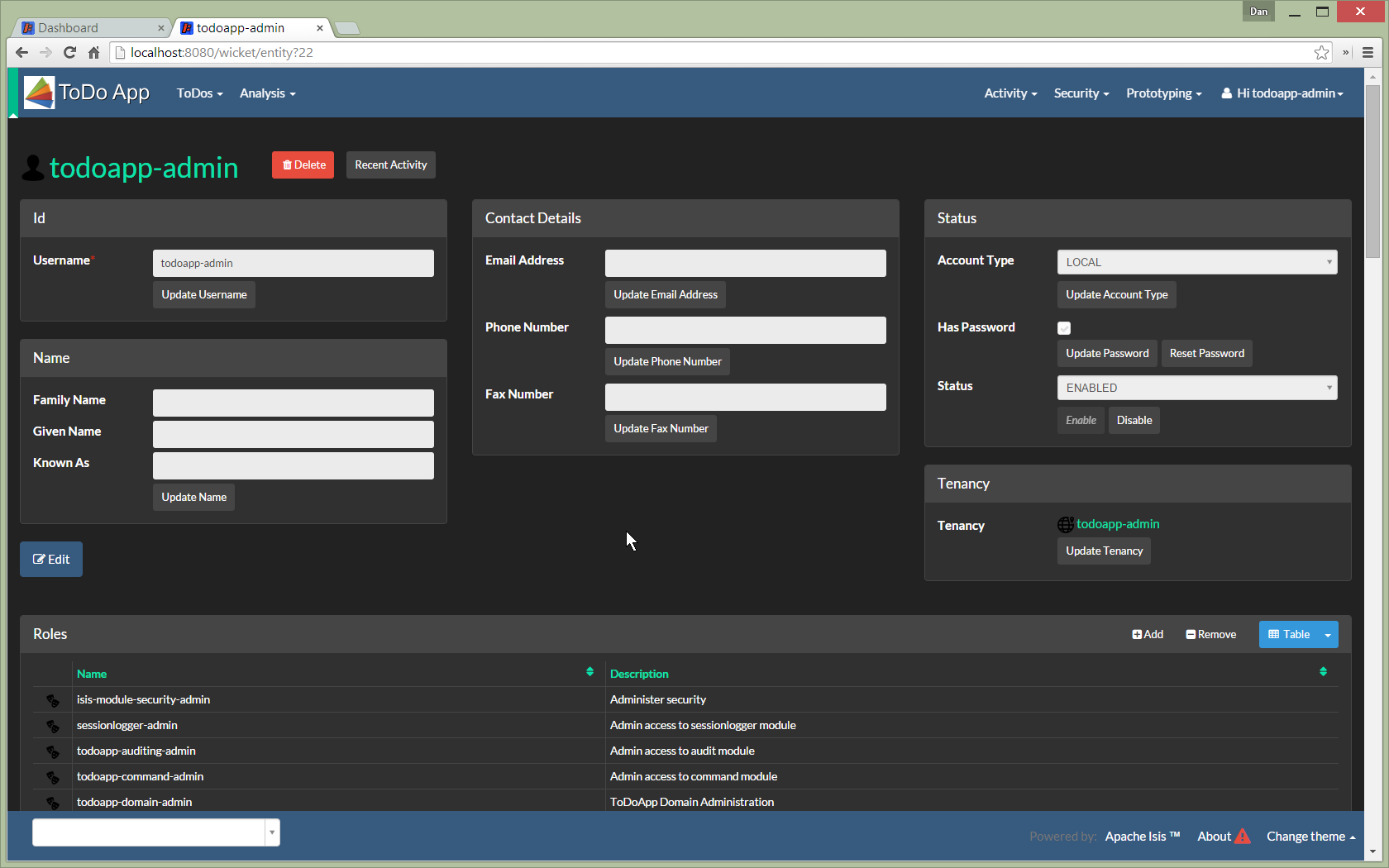Reload the page using browser refresh icon
The image size is (1389, 868).
(x=69, y=53)
